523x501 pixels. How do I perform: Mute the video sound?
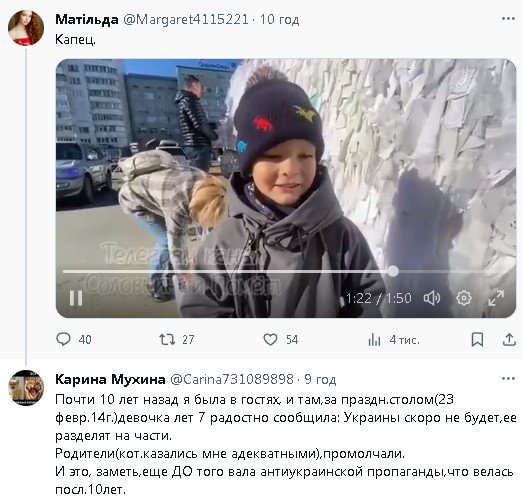[x=432, y=298]
